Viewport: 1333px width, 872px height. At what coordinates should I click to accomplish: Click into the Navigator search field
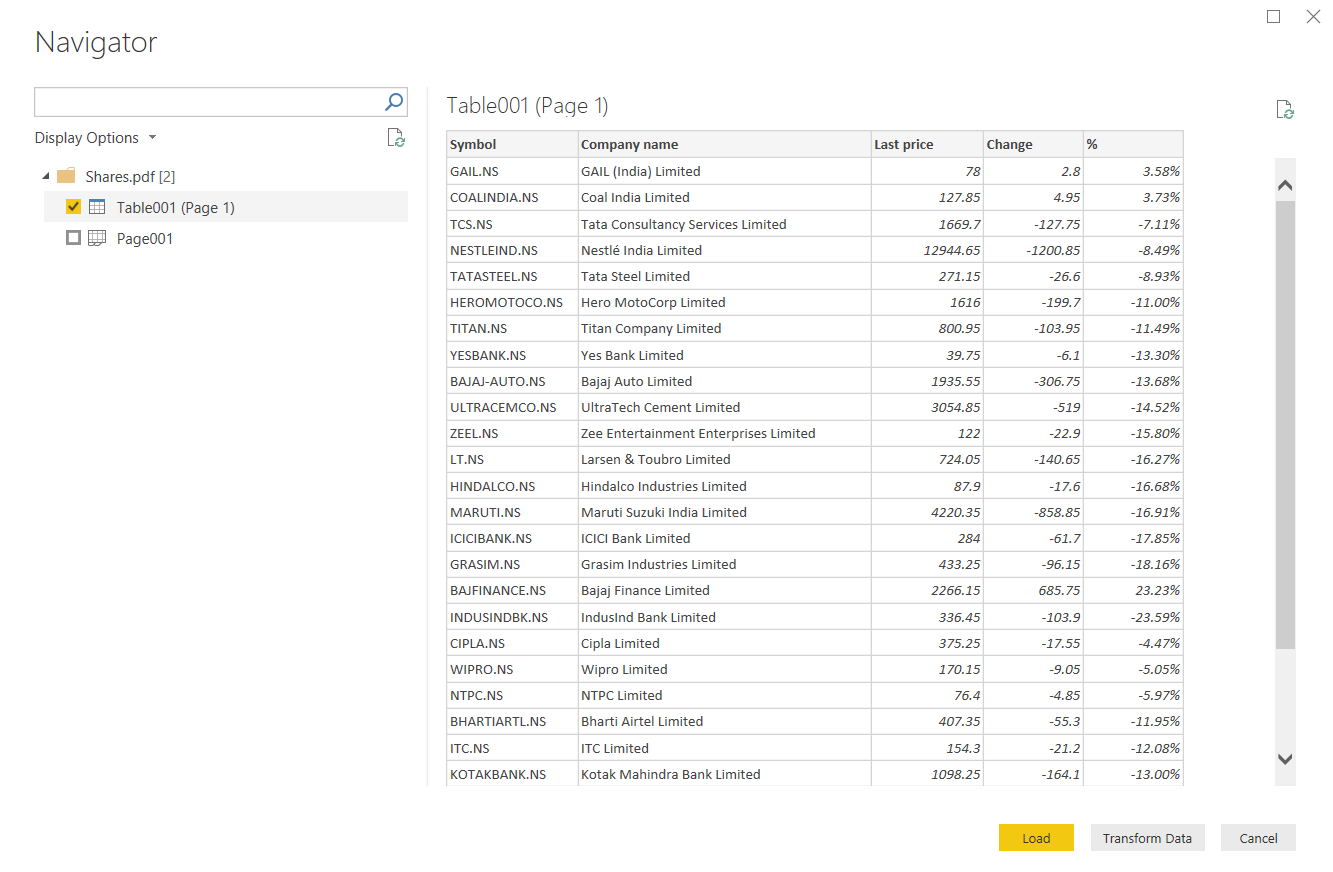[208, 102]
